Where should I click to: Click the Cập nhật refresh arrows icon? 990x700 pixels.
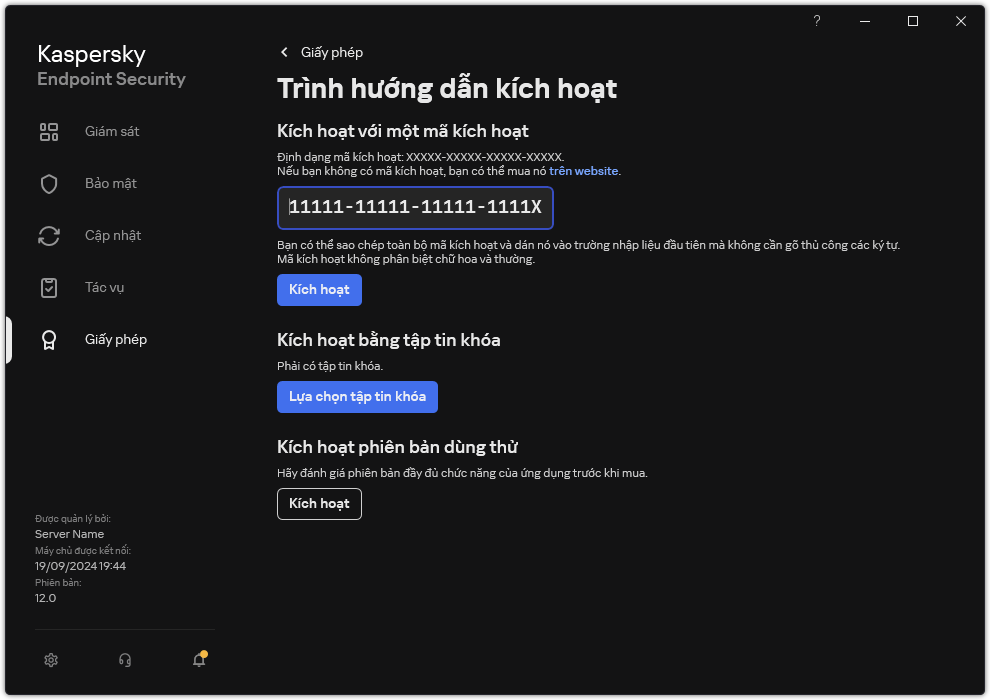49,236
